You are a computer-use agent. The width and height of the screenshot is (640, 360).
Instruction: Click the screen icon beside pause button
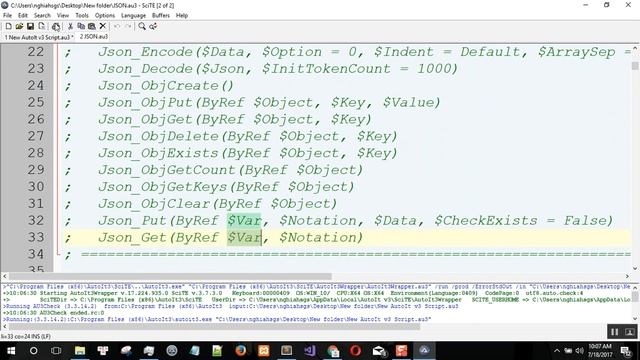point(629,332)
